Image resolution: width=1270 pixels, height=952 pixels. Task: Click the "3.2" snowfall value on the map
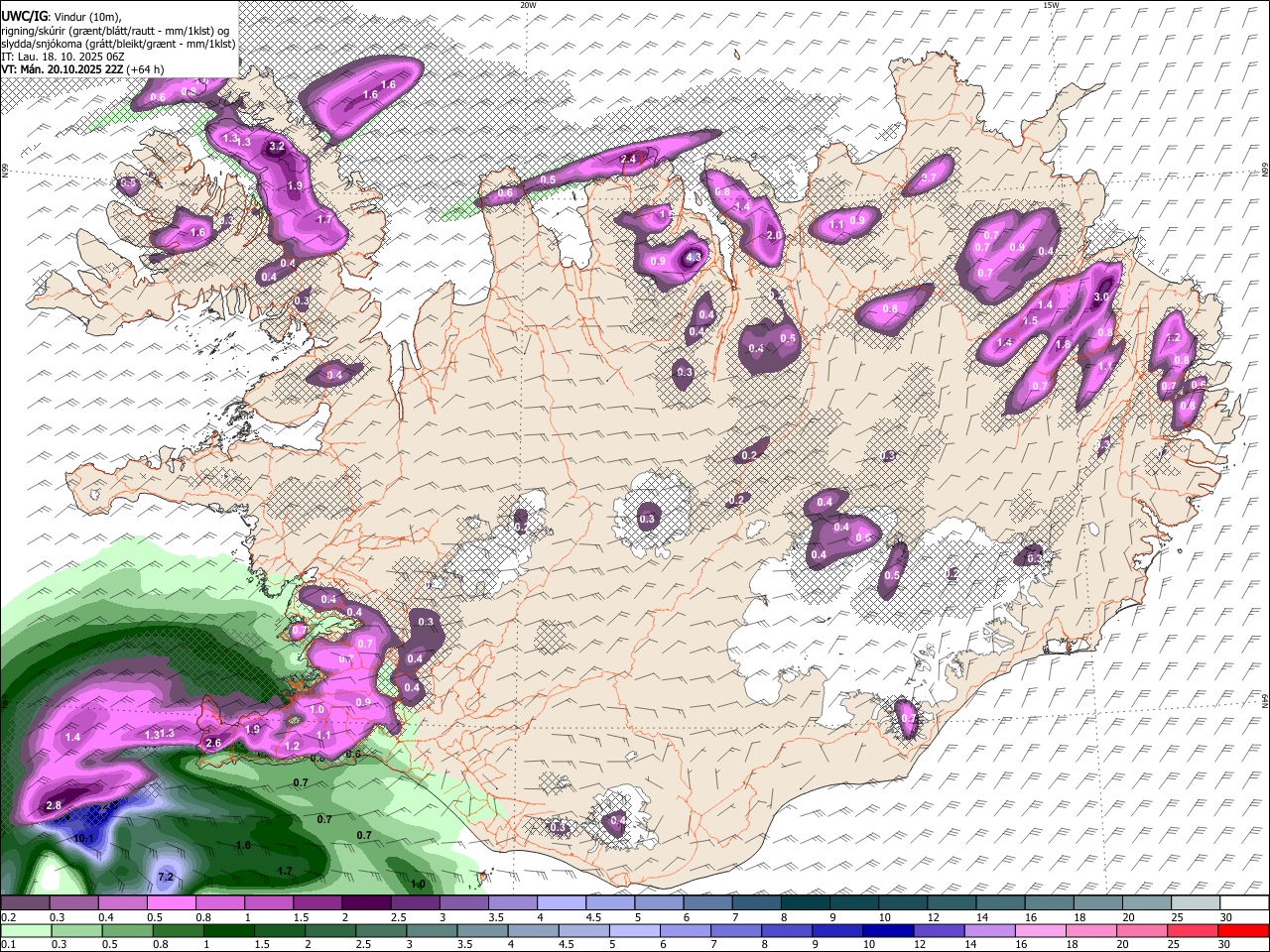click(277, 147)
